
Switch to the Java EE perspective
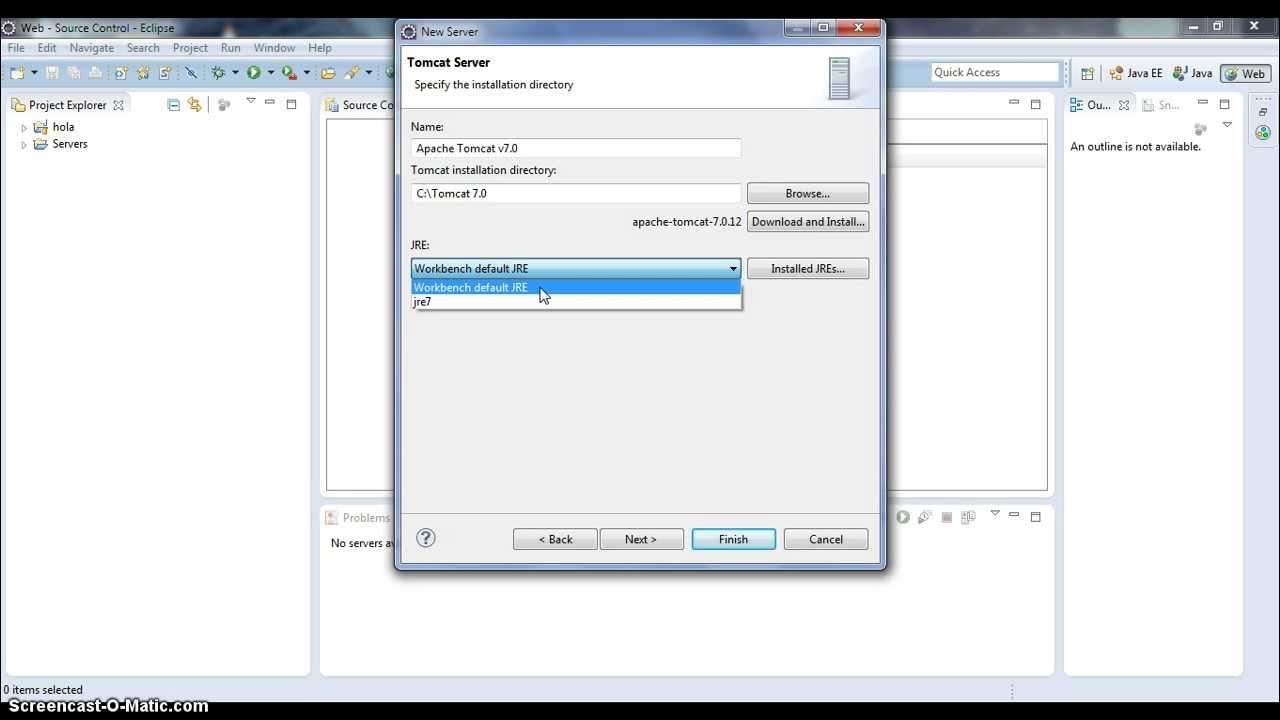click(1136, 73)
